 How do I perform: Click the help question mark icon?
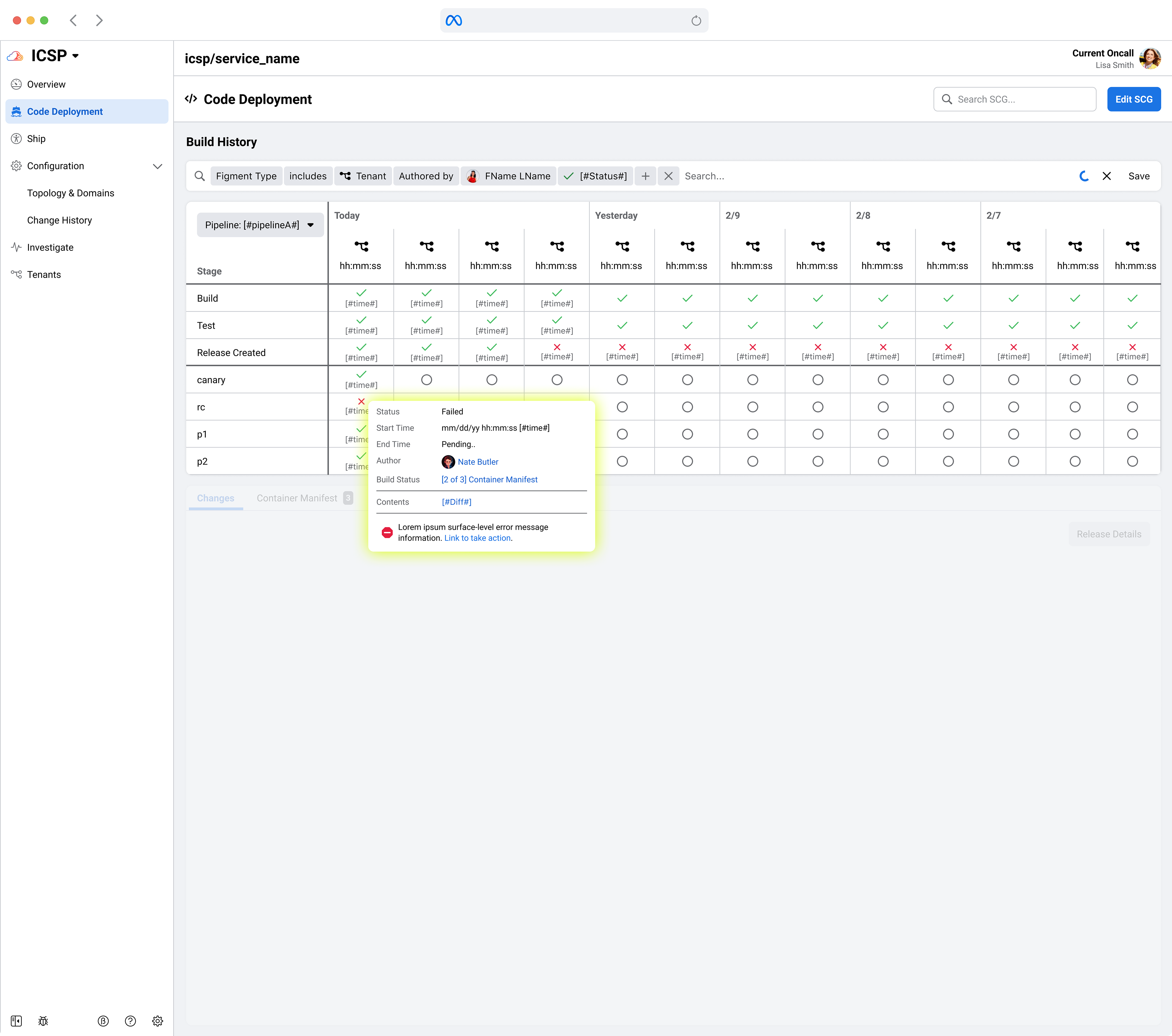click(x=130, y=1020)
